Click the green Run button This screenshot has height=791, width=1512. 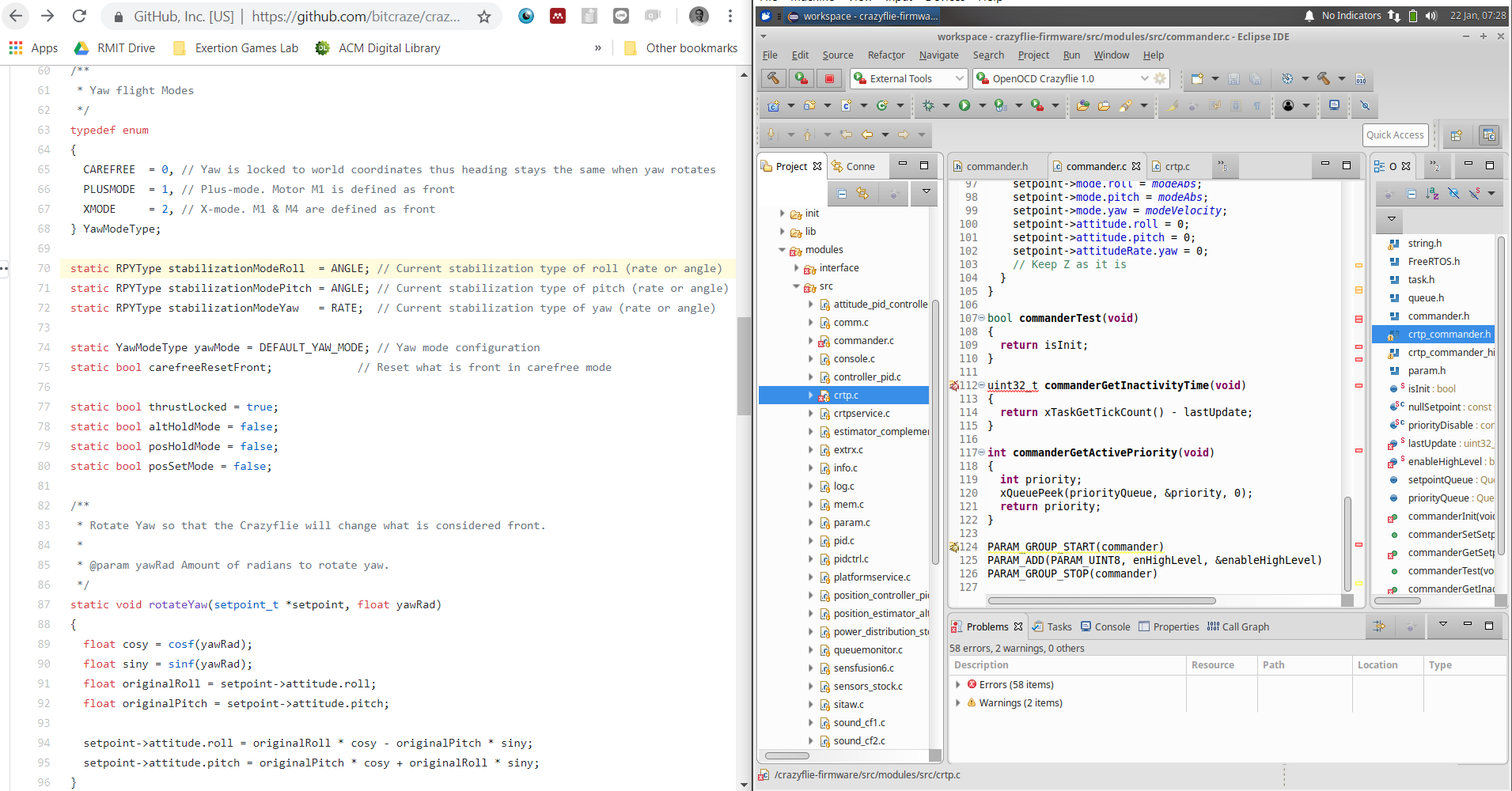pos(964,105)
